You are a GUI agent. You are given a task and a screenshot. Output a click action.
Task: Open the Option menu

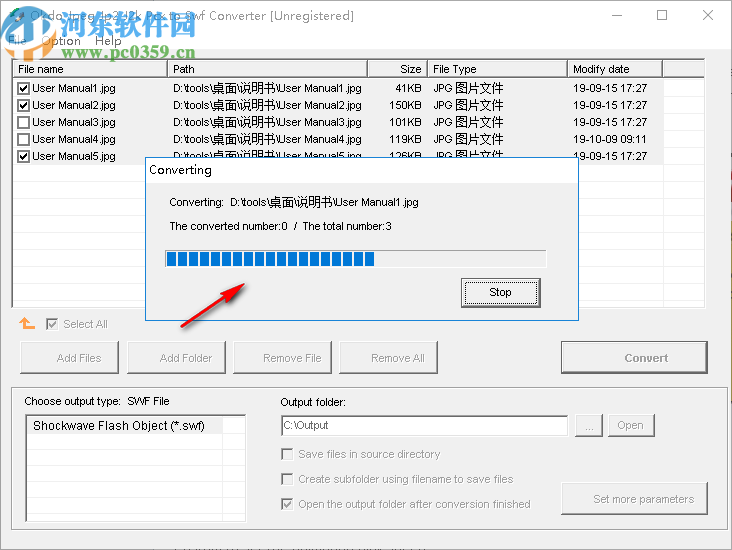(x=61, y=41)
